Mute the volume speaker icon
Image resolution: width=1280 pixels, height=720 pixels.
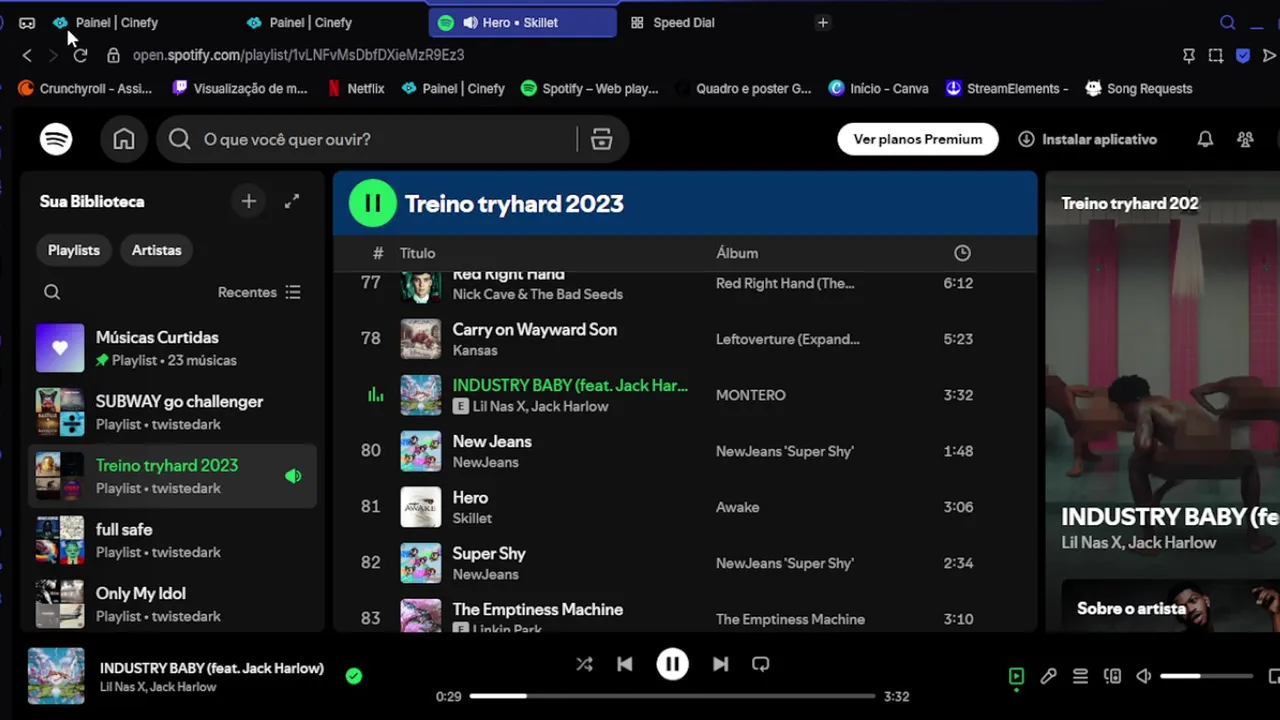click(x=1144, y=676)
